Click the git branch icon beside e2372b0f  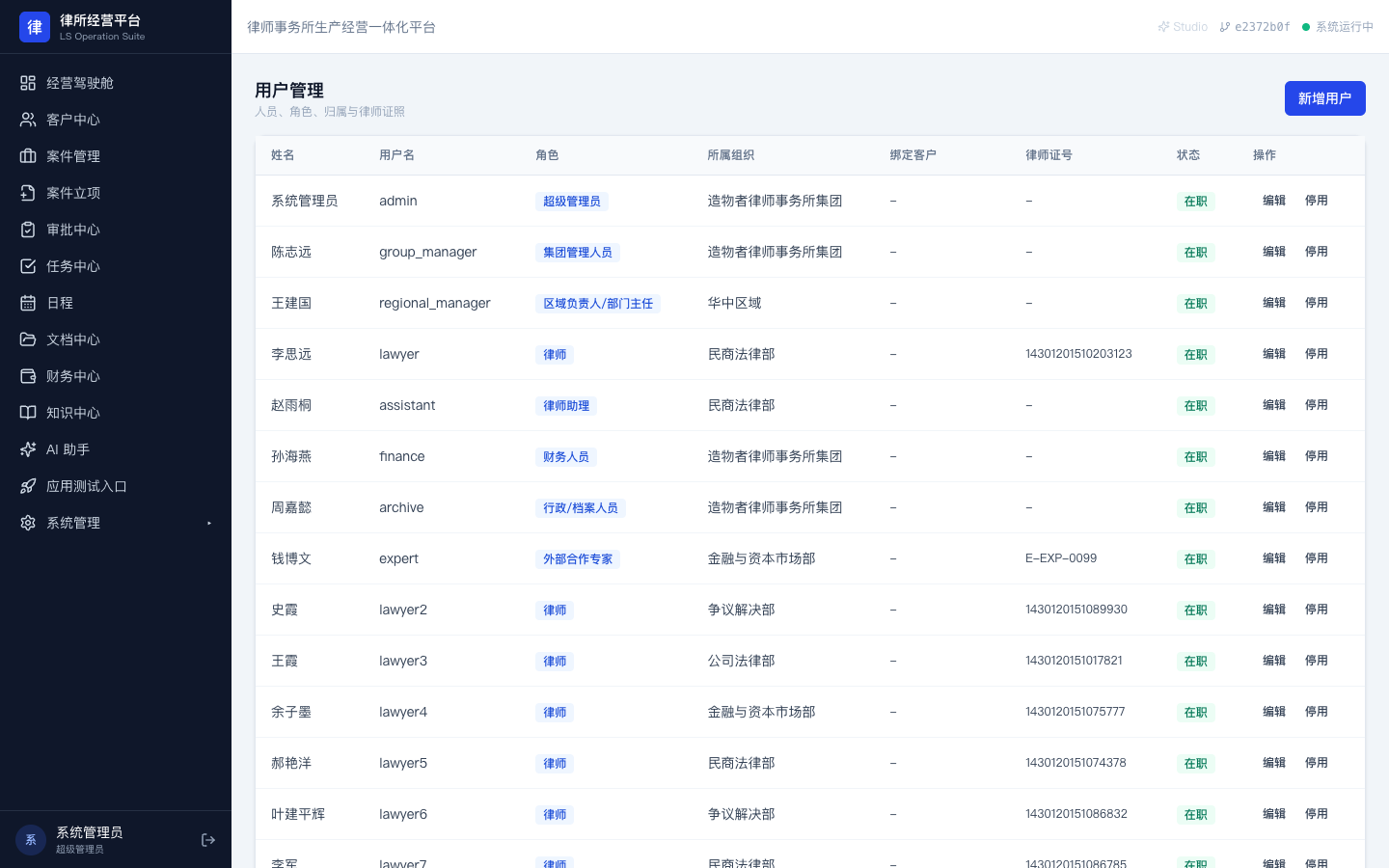click(1225, 27)
